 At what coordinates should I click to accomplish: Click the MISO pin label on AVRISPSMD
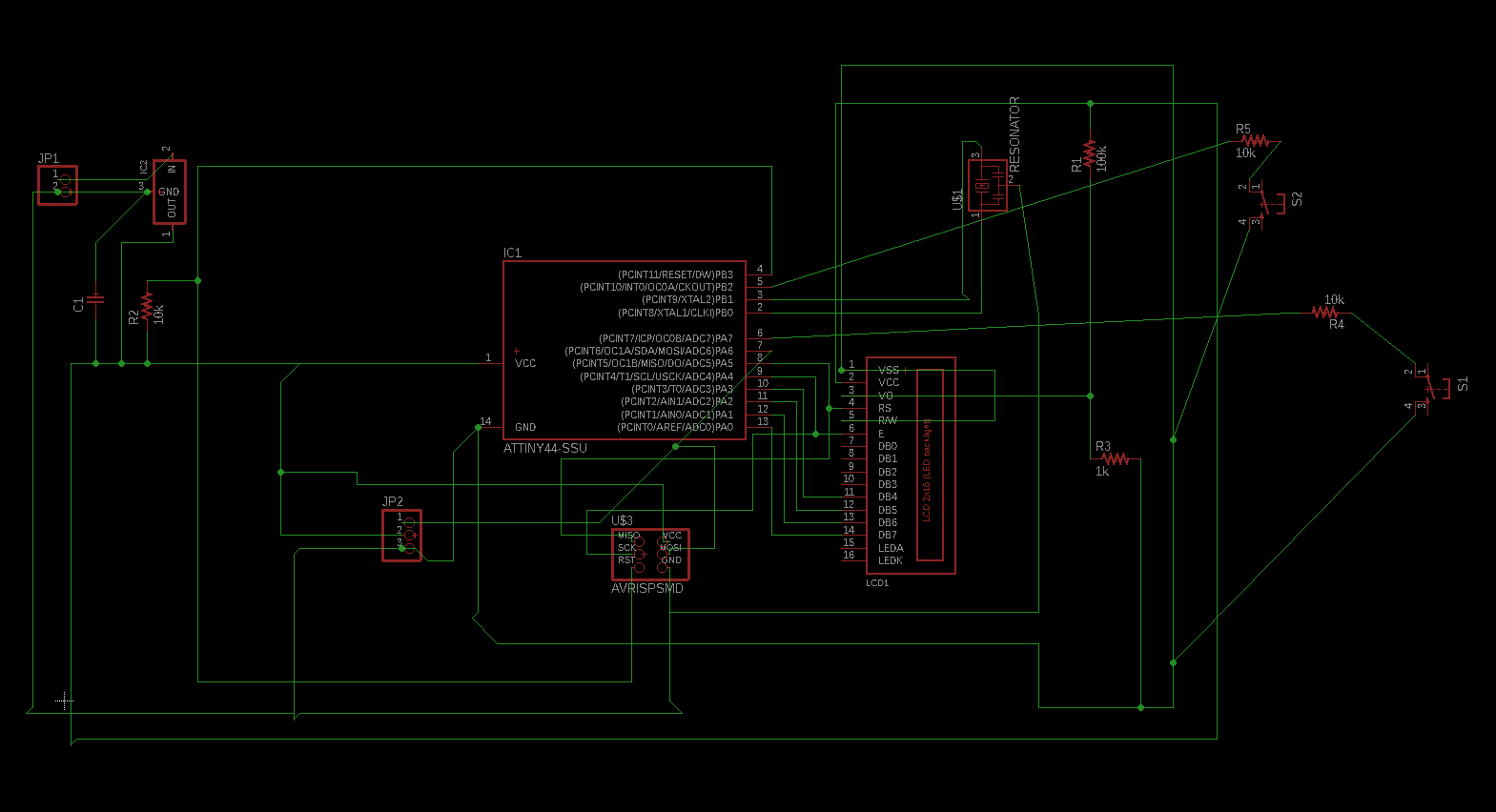click(x=627, y=536)
